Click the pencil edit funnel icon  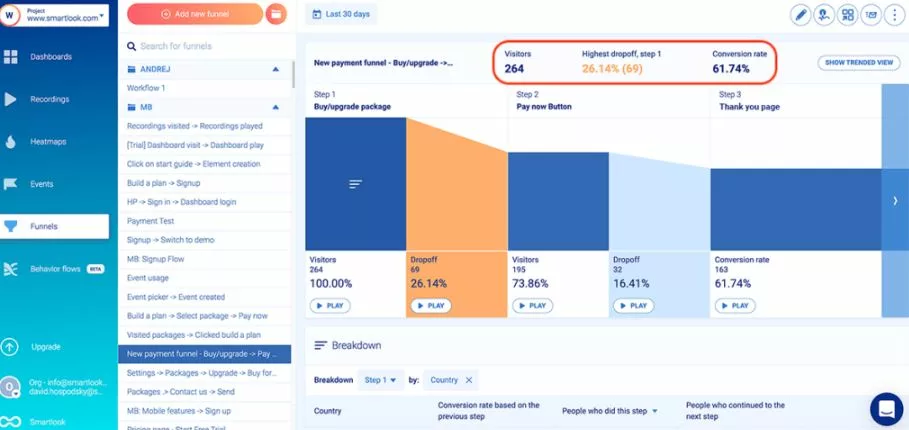coord(801,15)
